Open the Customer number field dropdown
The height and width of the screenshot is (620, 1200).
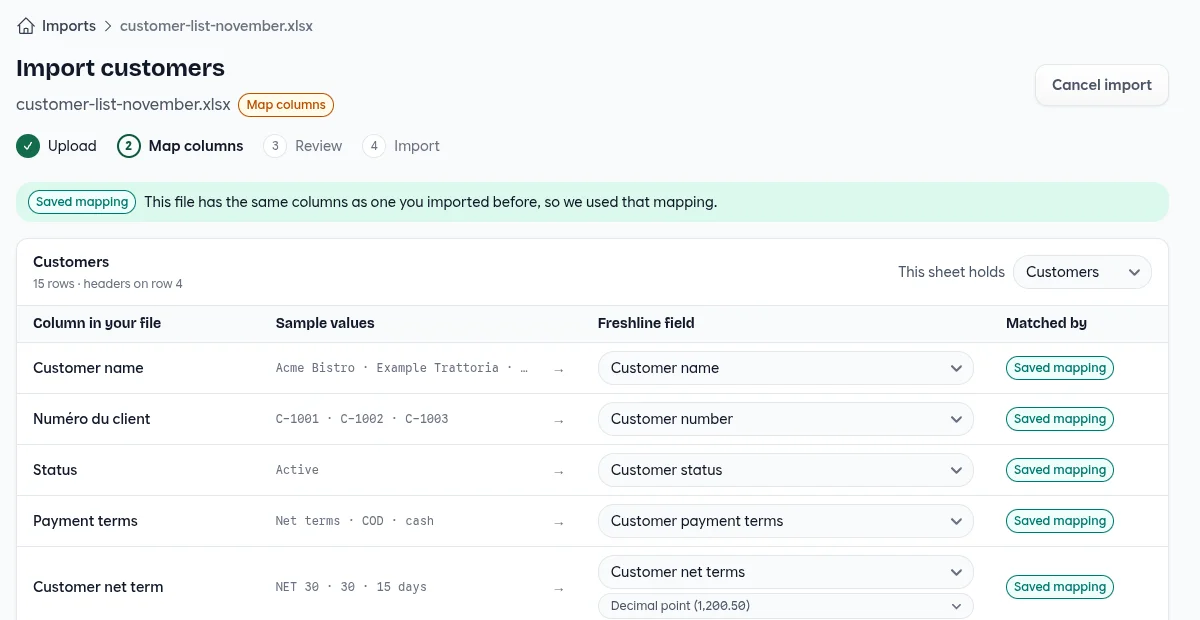(786, 419)
